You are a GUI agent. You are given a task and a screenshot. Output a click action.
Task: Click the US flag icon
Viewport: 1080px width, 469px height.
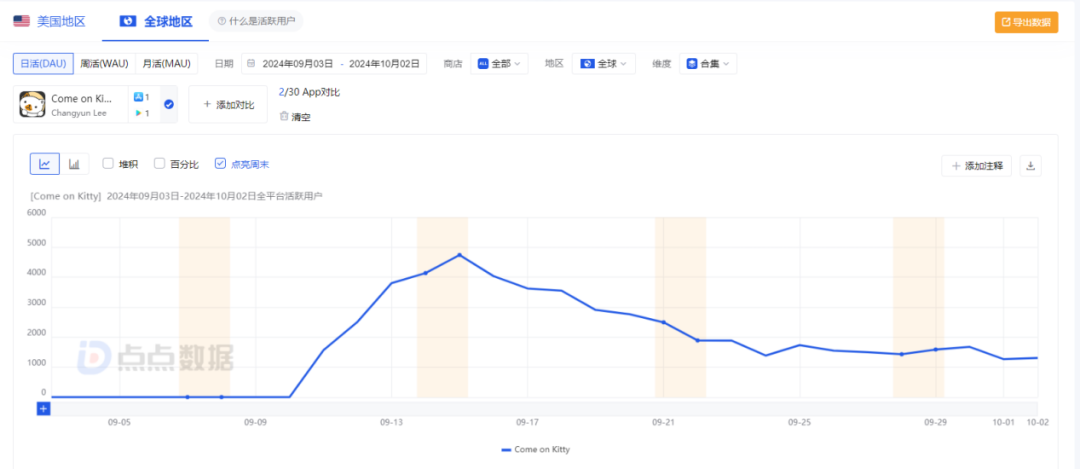coord(21,21)
